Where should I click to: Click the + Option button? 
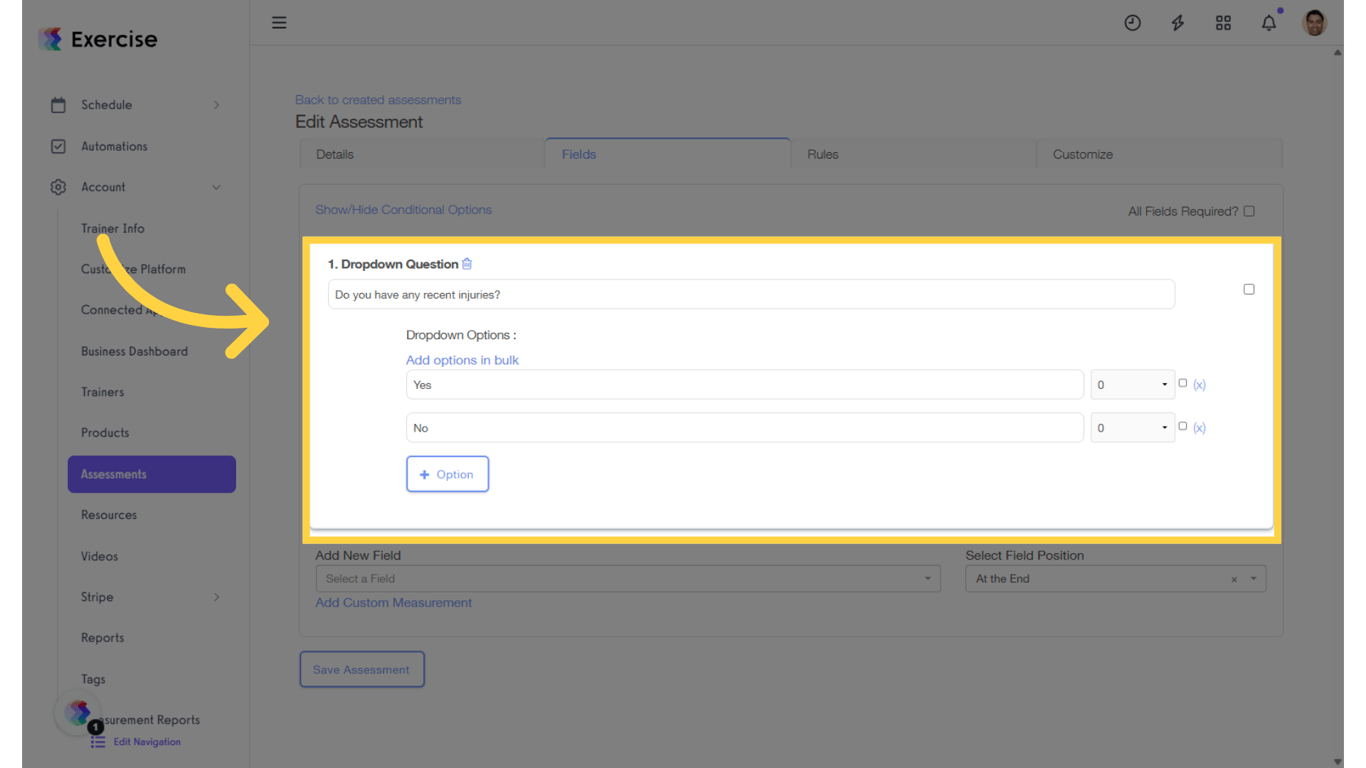coord(447,473)
